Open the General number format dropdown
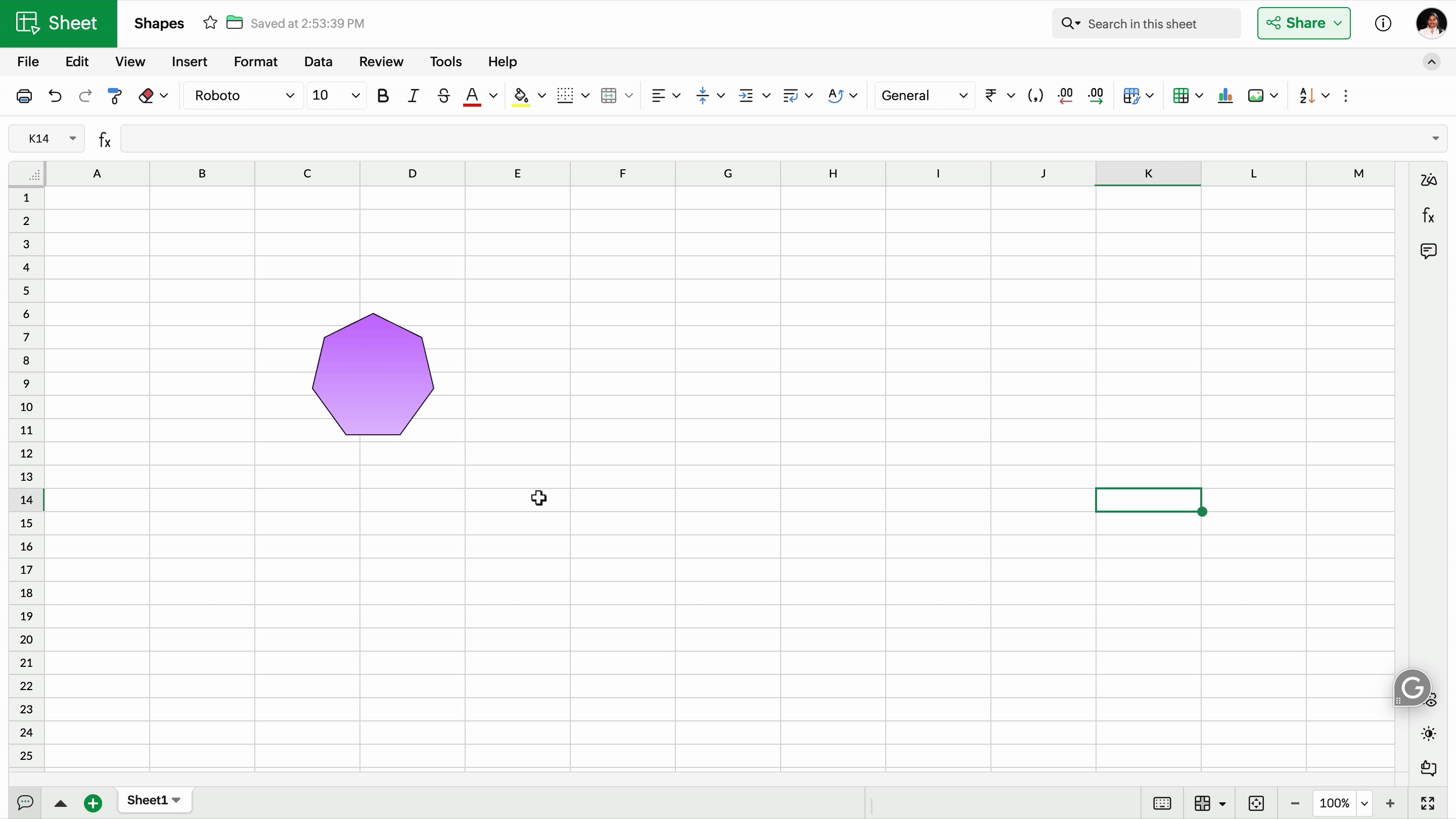Viewport: 1456px width, 819px height. coord(924,96)
